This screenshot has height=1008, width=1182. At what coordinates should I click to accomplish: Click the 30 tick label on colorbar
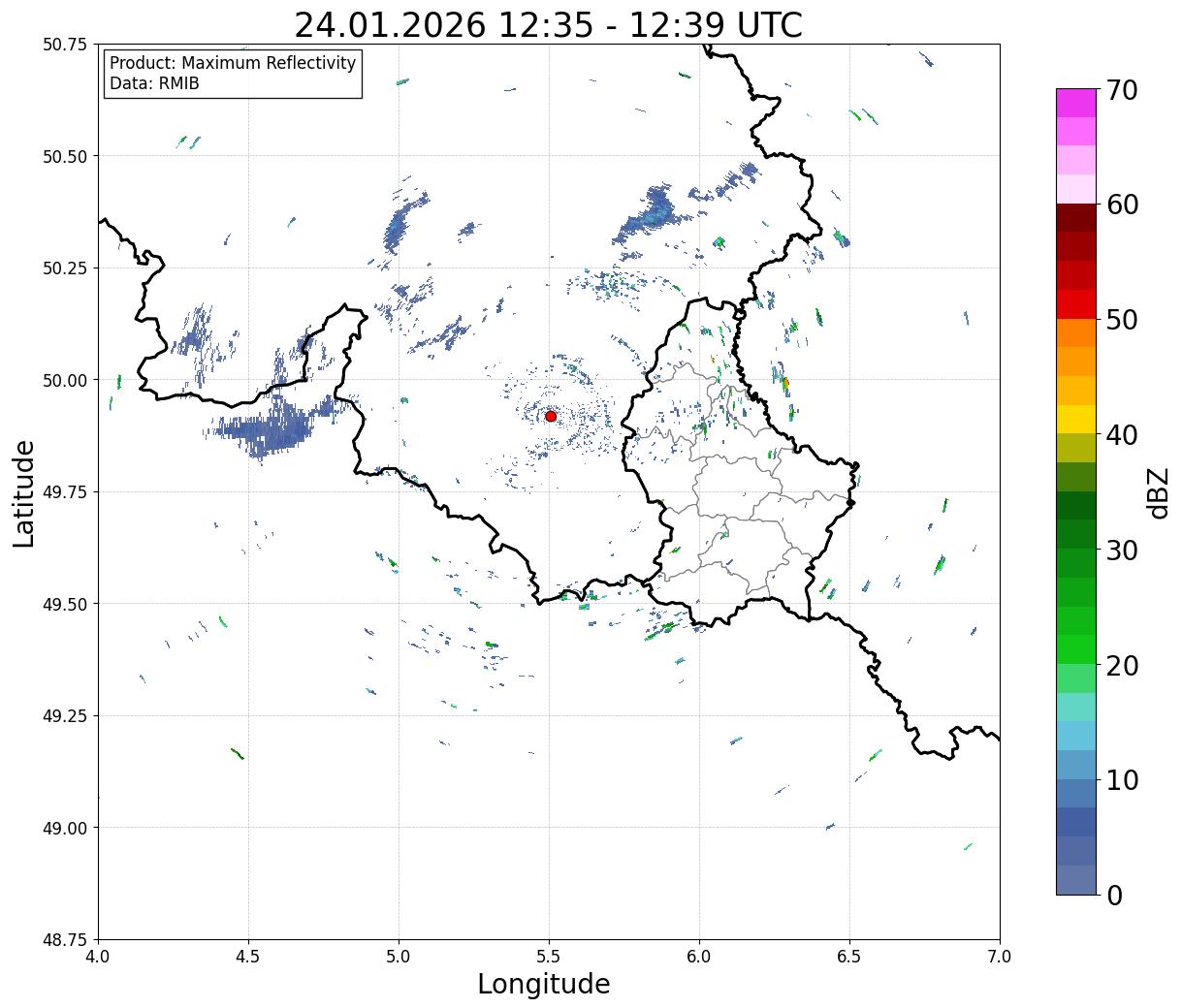pyautogui.click(x=1121, y=551)
